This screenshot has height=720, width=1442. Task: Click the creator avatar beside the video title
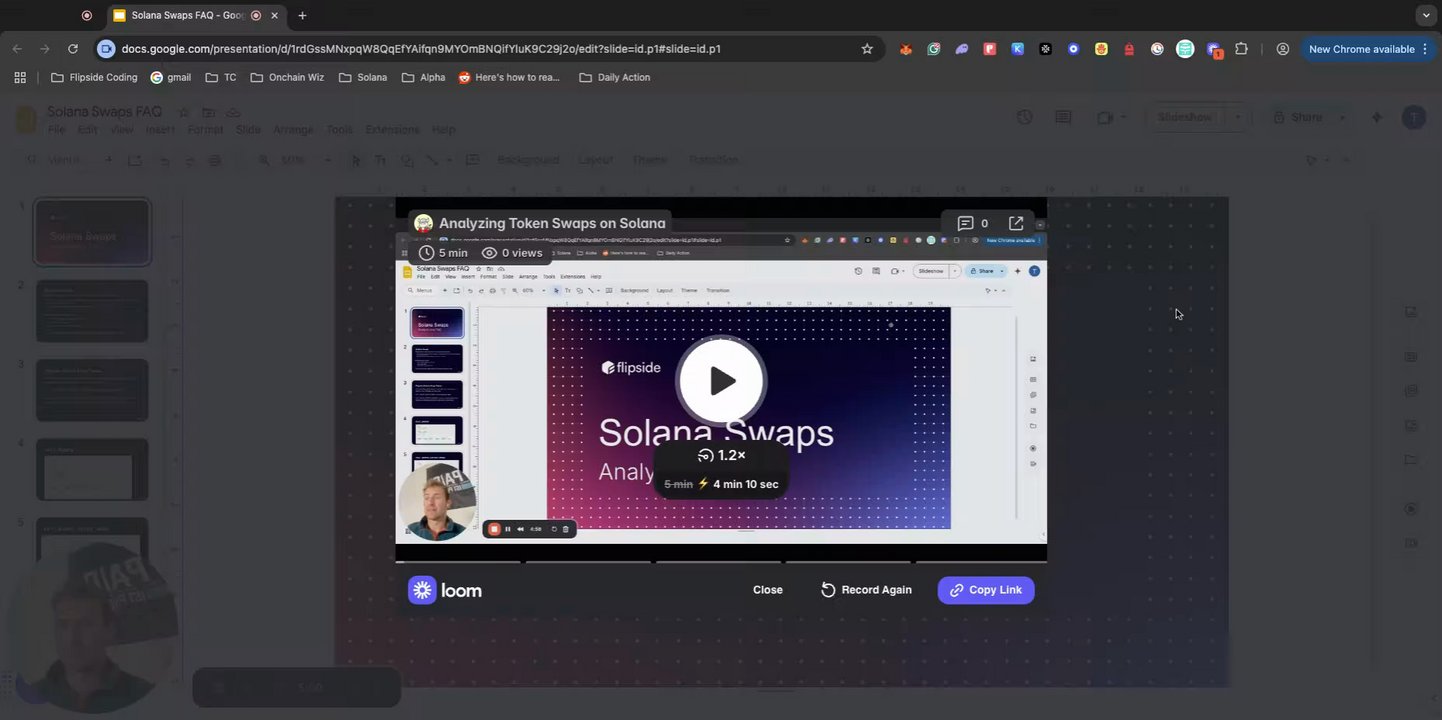(423, 223)
